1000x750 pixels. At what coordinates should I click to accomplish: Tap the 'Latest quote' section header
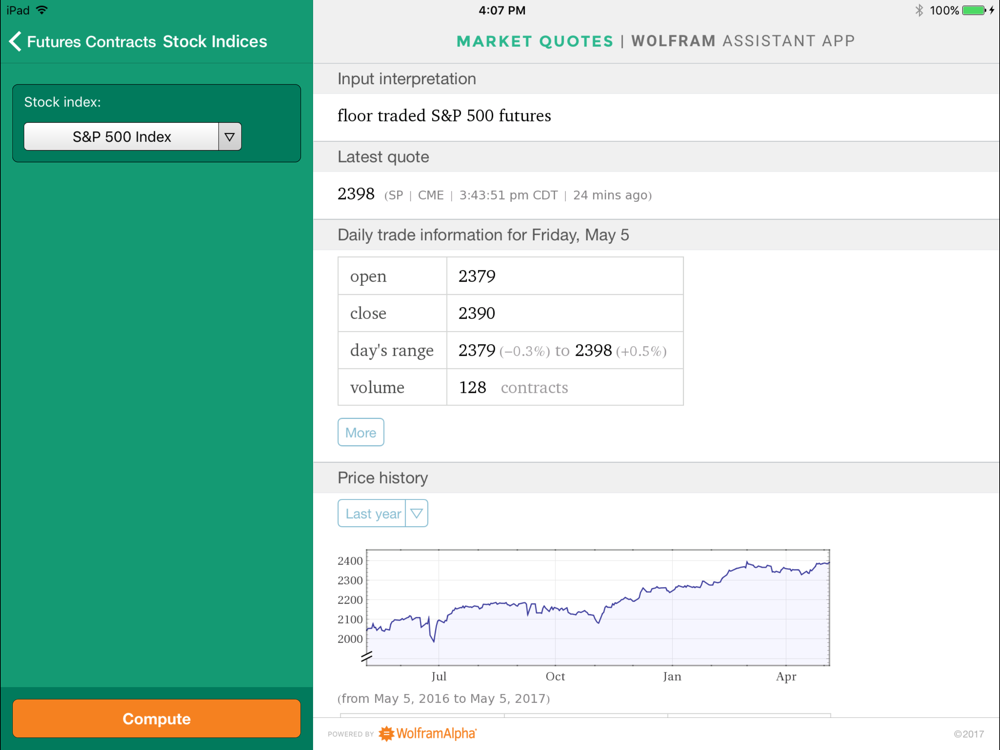(x=383, y=157)
